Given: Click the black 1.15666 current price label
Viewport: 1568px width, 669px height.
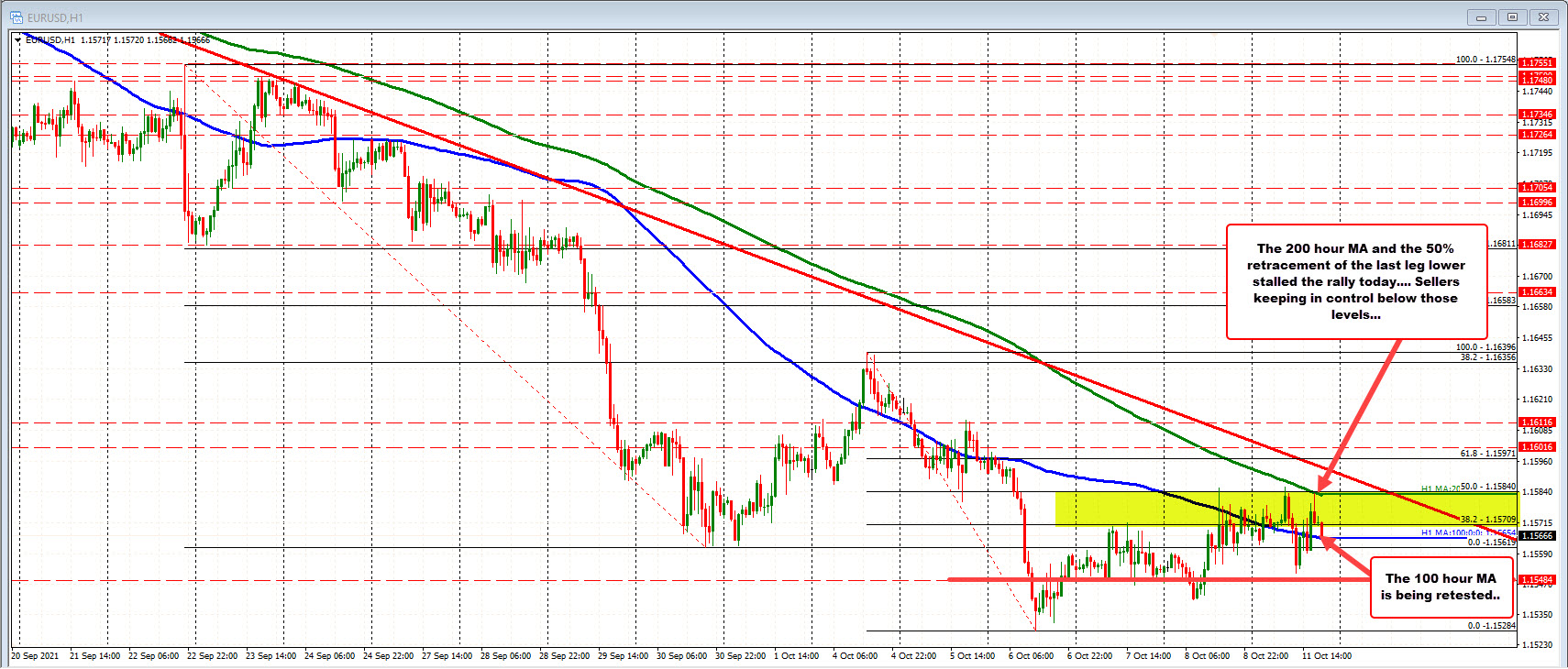Looking at the screenshot, I should [1538, 536].
